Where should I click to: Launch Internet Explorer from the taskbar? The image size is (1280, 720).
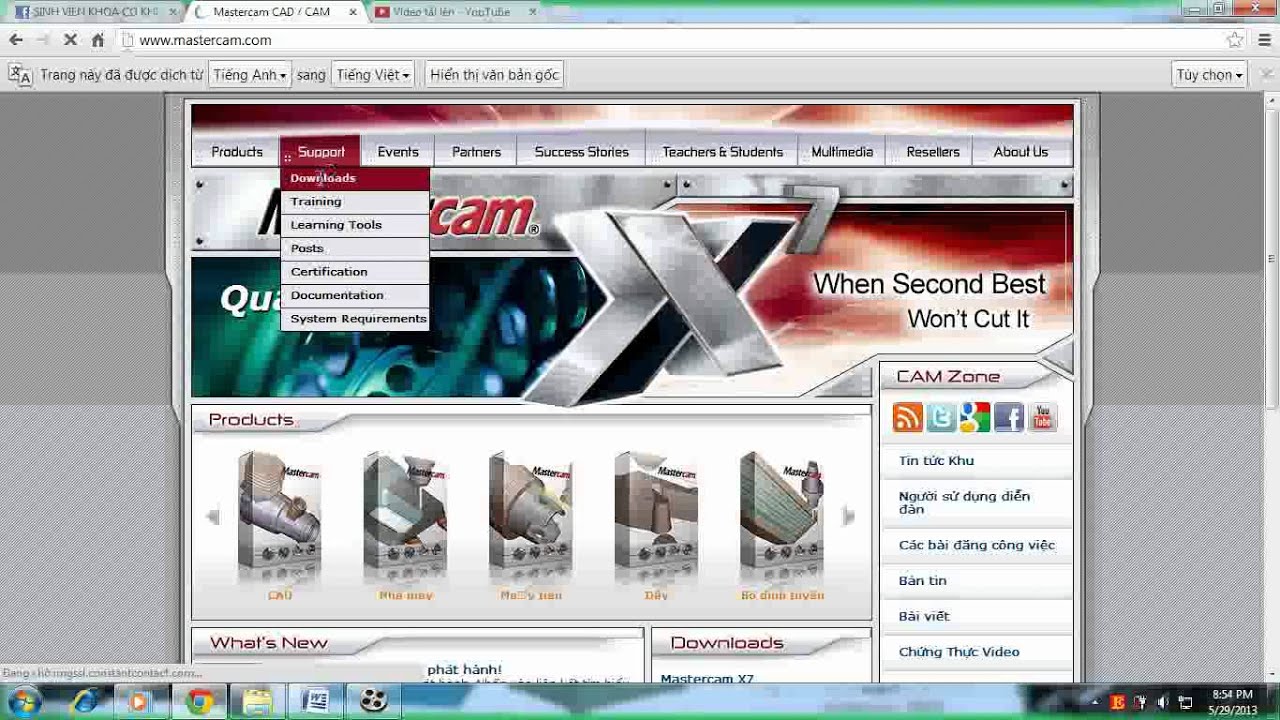[x=84, y=702]
